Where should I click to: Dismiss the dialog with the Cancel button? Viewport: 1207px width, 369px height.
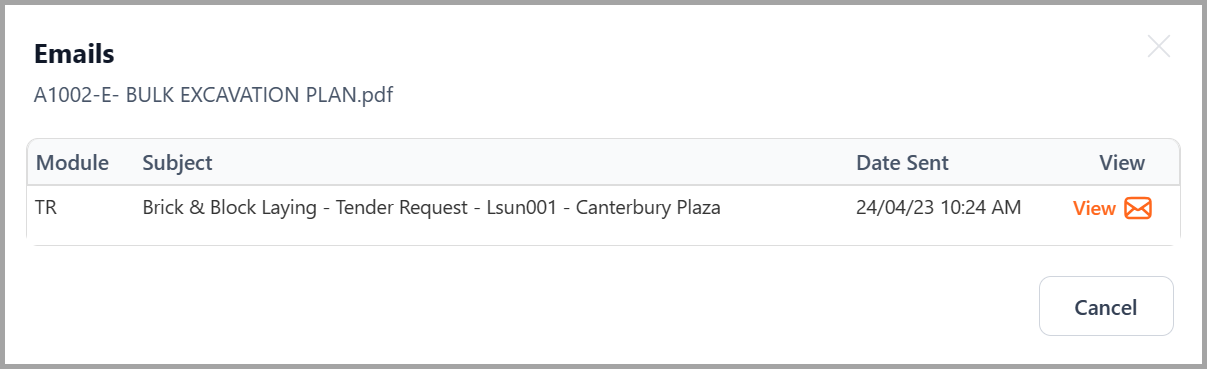[x=1106, y=306]
